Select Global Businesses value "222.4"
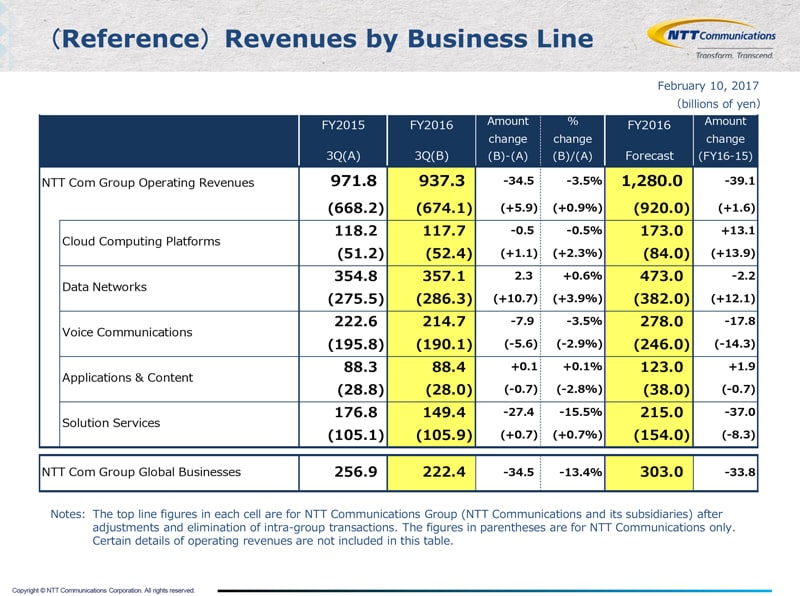Screen dimensions: 800x596 coord(444,472)
